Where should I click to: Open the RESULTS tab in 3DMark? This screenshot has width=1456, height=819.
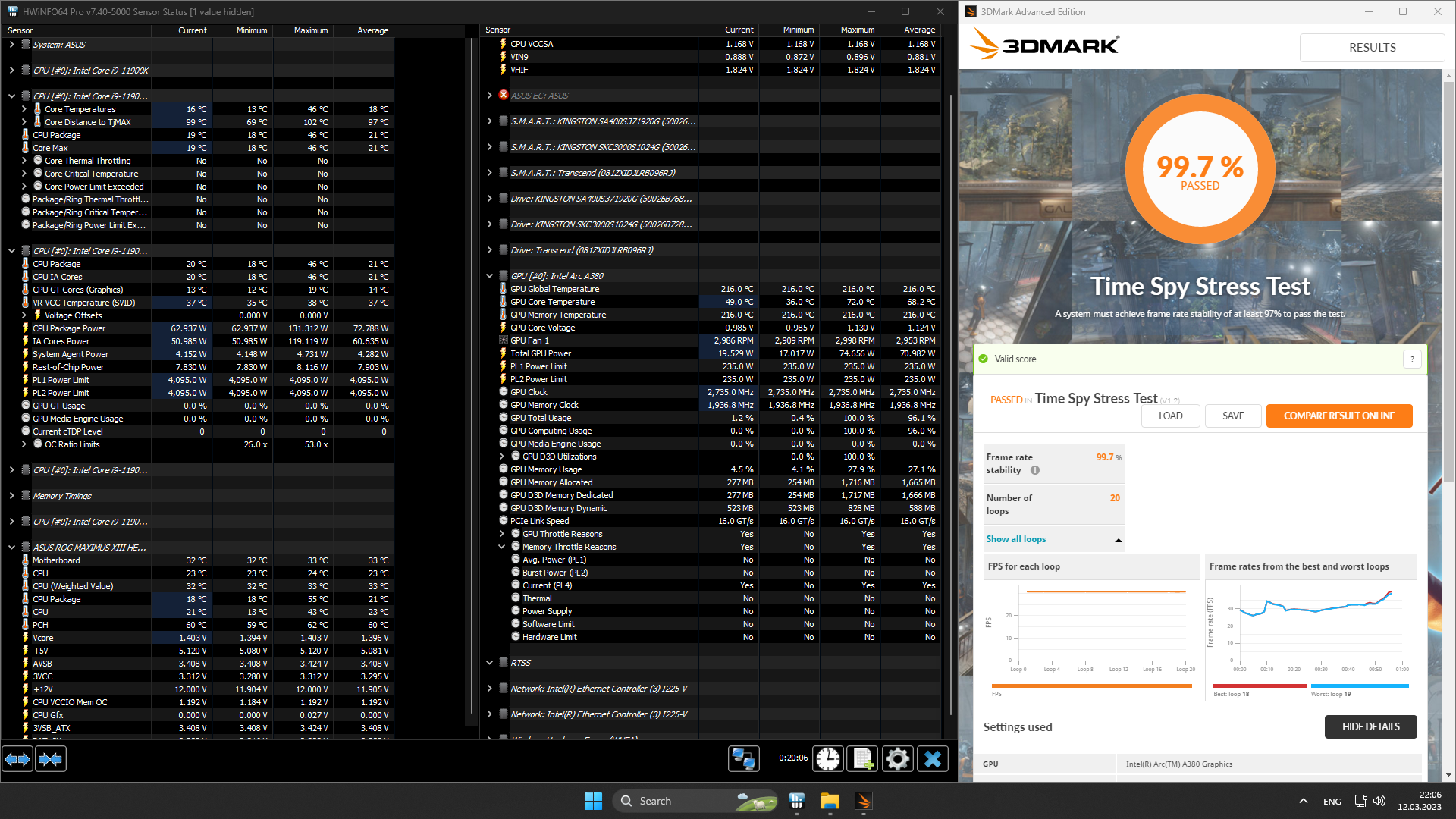(1372, 48)
